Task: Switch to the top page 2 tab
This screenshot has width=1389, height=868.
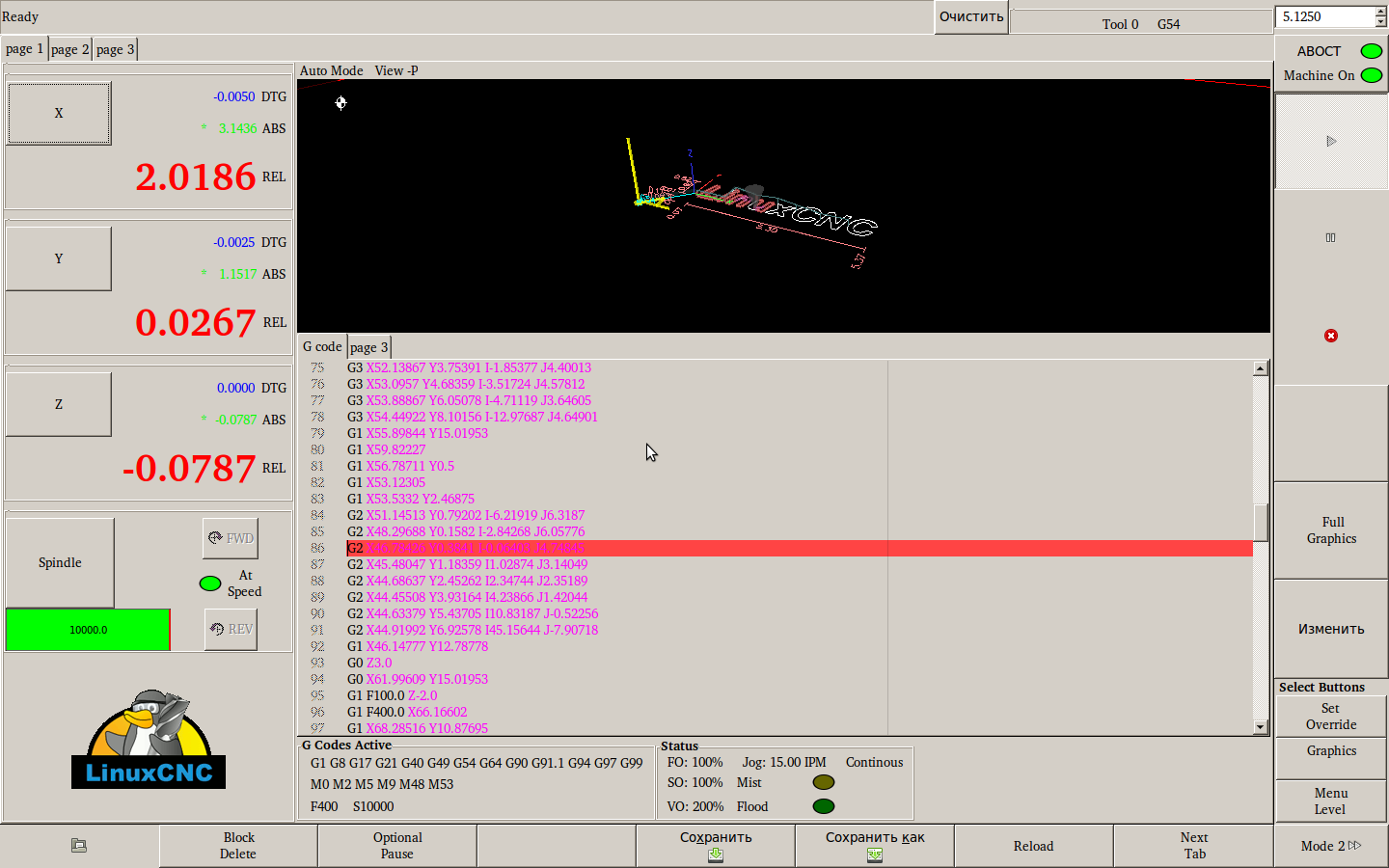Action: click(x=69, y=49)
